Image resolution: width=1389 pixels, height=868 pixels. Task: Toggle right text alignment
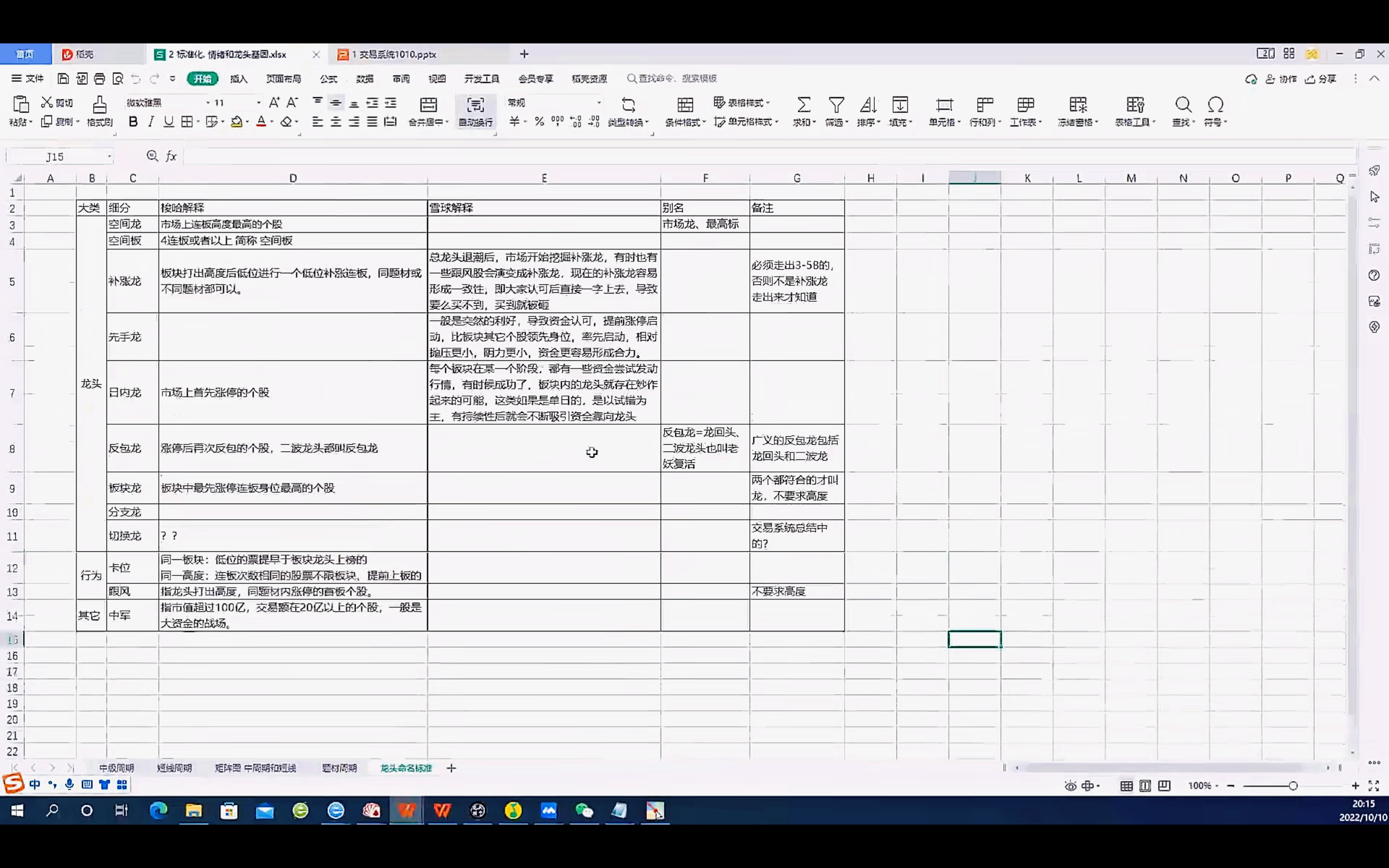coord(354,122)
